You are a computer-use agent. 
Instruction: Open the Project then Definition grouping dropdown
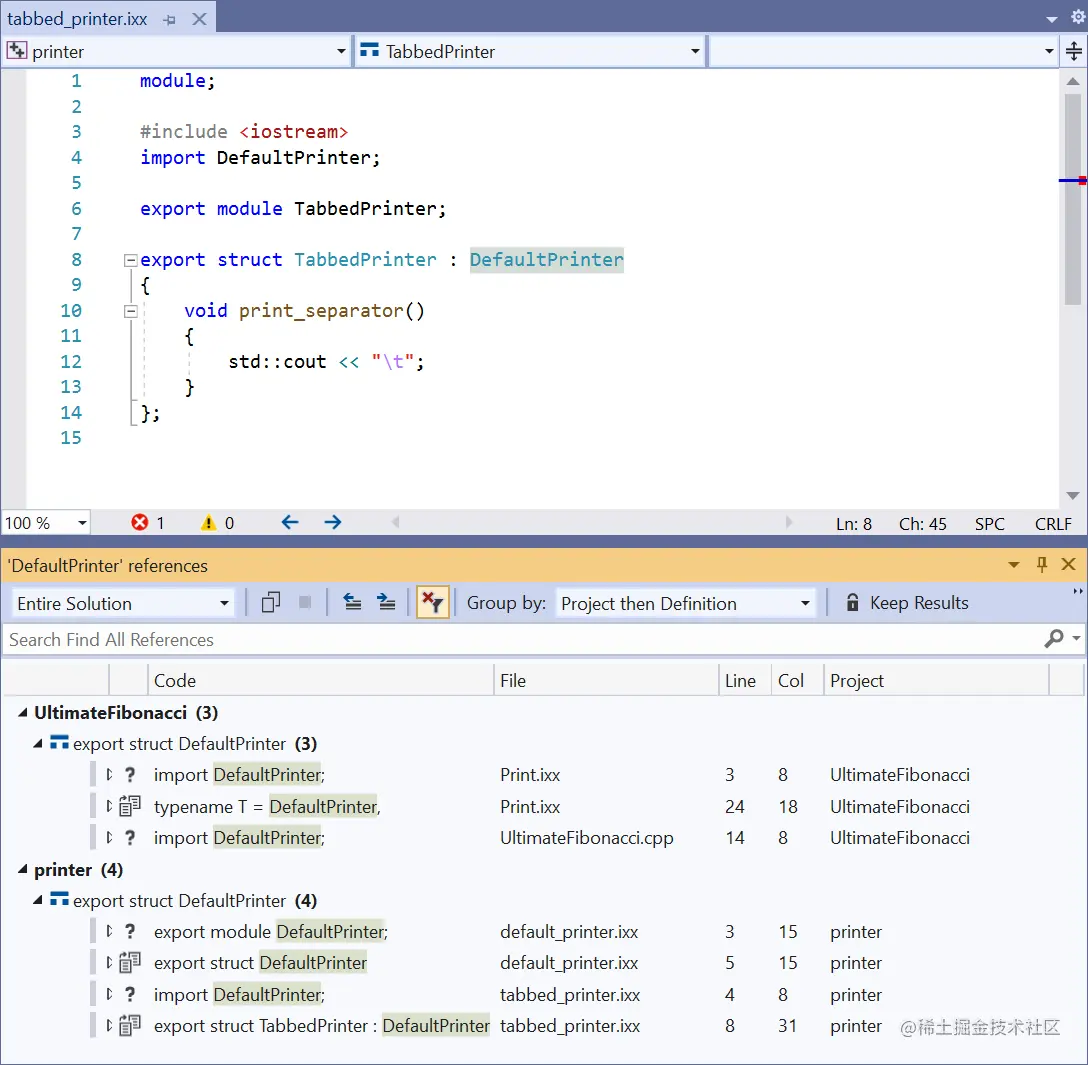686,604
